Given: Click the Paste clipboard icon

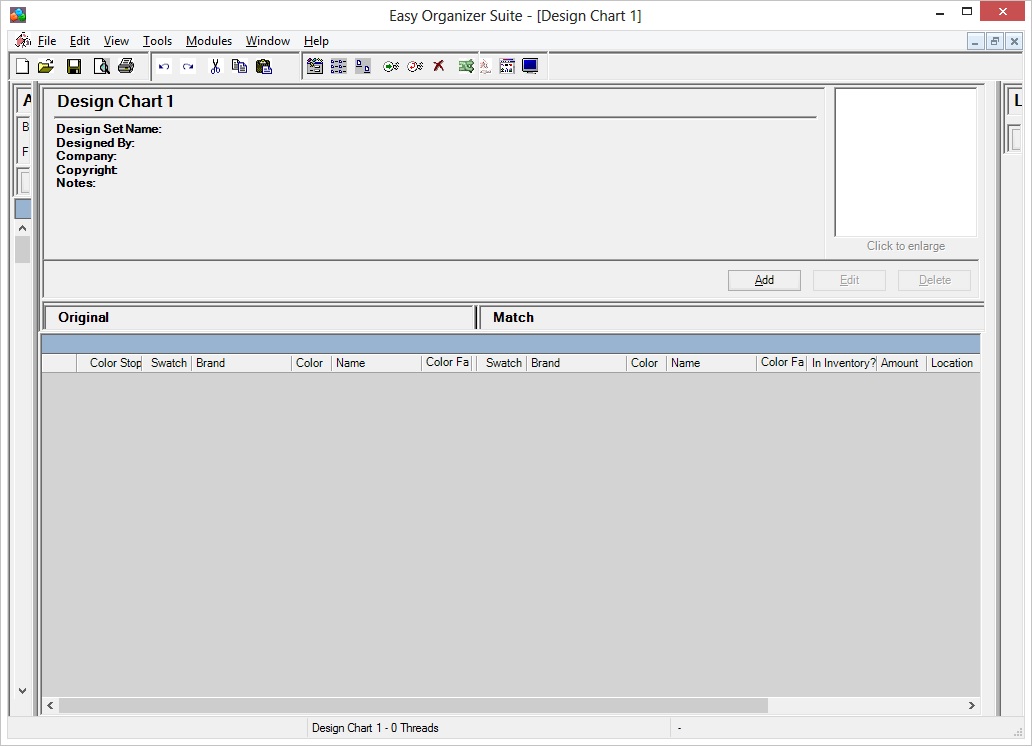Looking at the screenshot, I should (264, 67).
